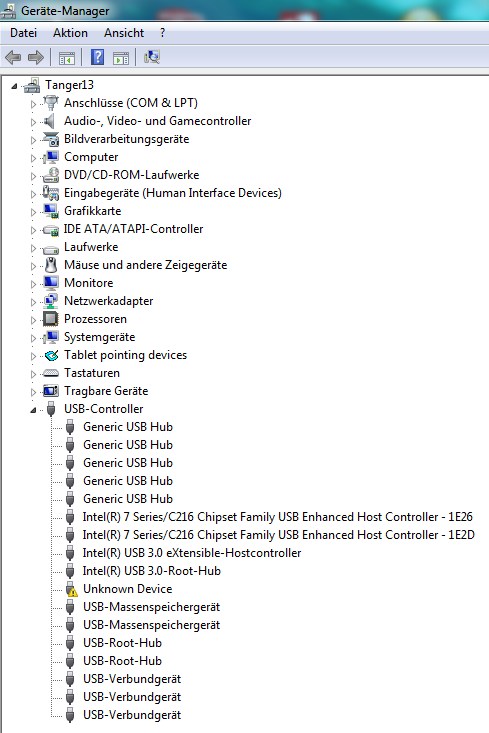The image size is (489, 733).
Task: Click the show/hide console tree icon
Action: click(x=67, y=58)
